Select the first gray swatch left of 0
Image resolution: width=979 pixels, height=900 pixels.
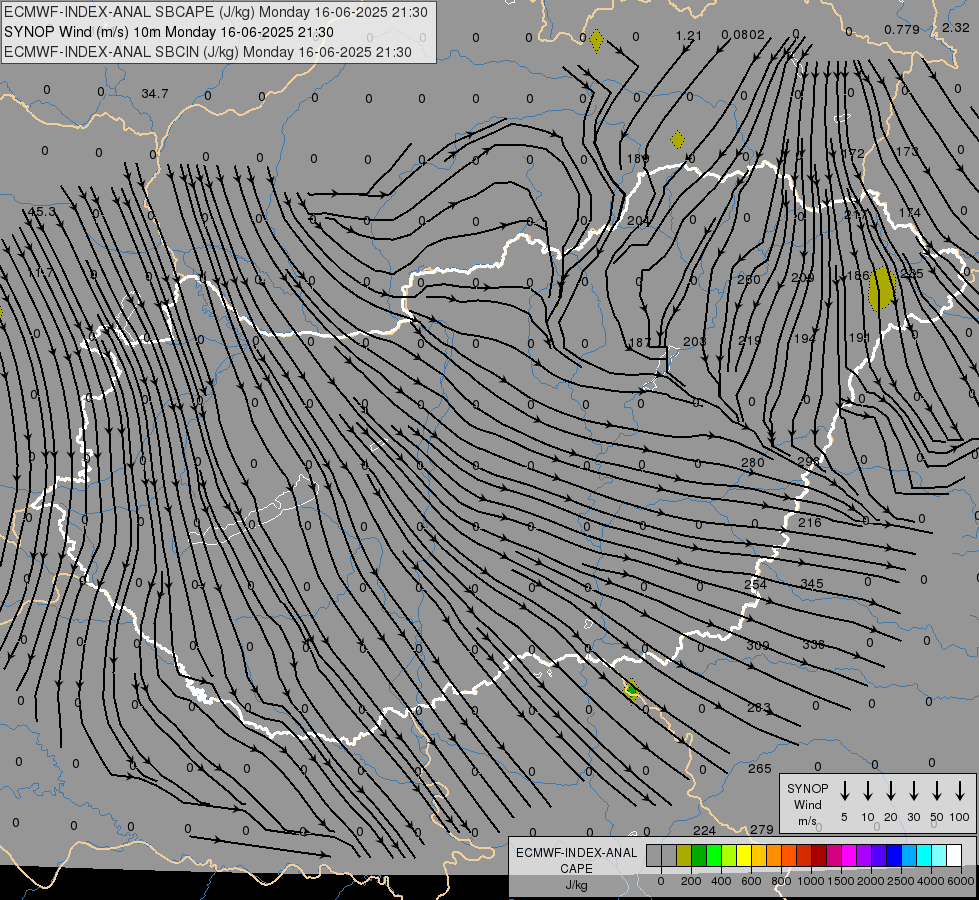pos(654,856)
